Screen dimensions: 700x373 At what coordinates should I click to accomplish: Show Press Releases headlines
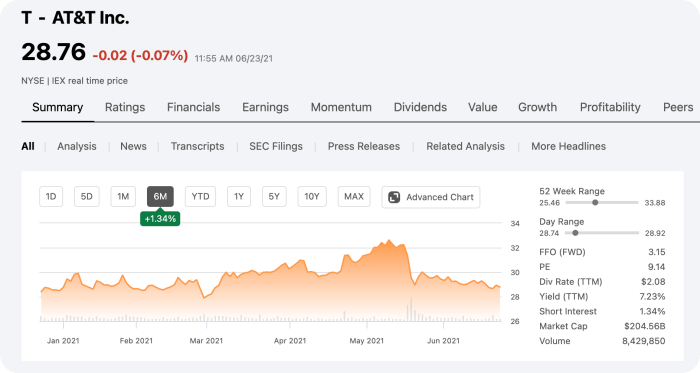tap(364, 146)
